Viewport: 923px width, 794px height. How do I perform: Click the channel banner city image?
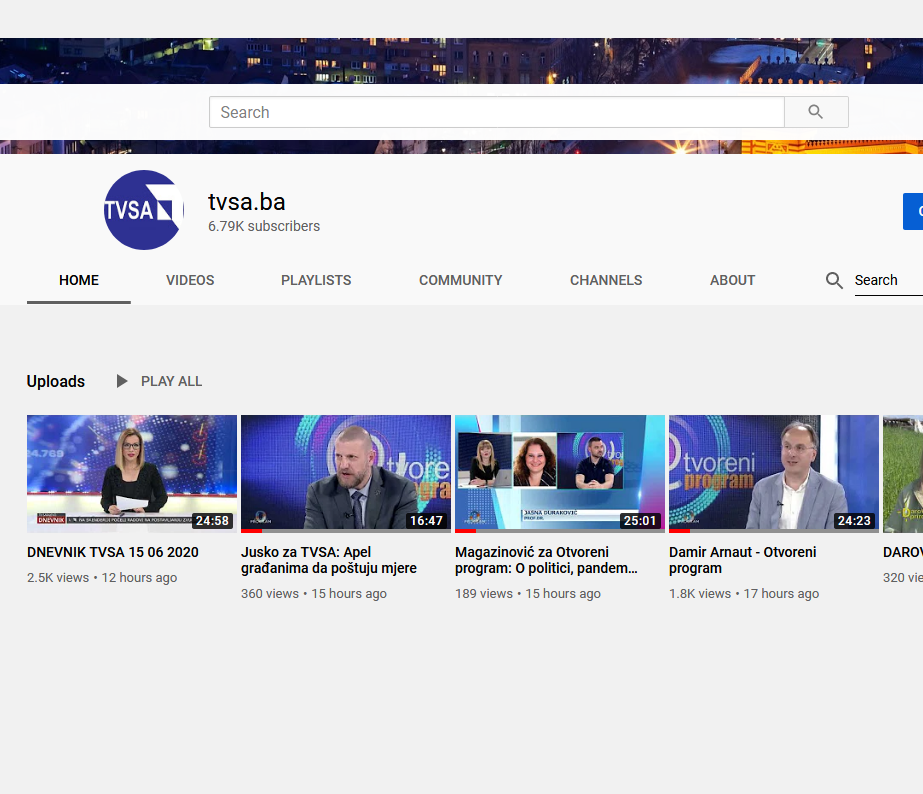point(462,61)
